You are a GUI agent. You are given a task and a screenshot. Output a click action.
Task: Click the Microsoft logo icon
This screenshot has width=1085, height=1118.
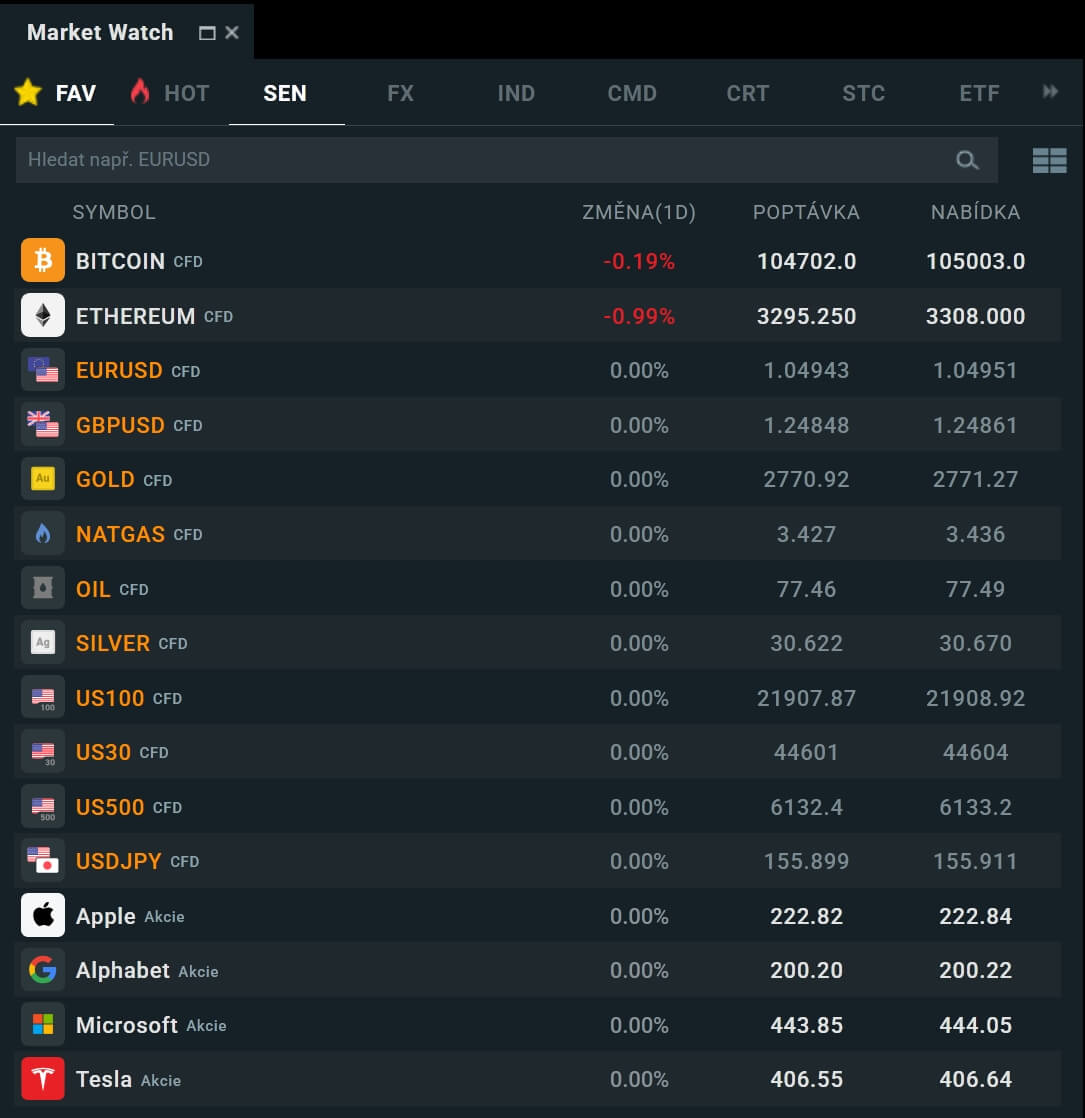[43, 1025]
